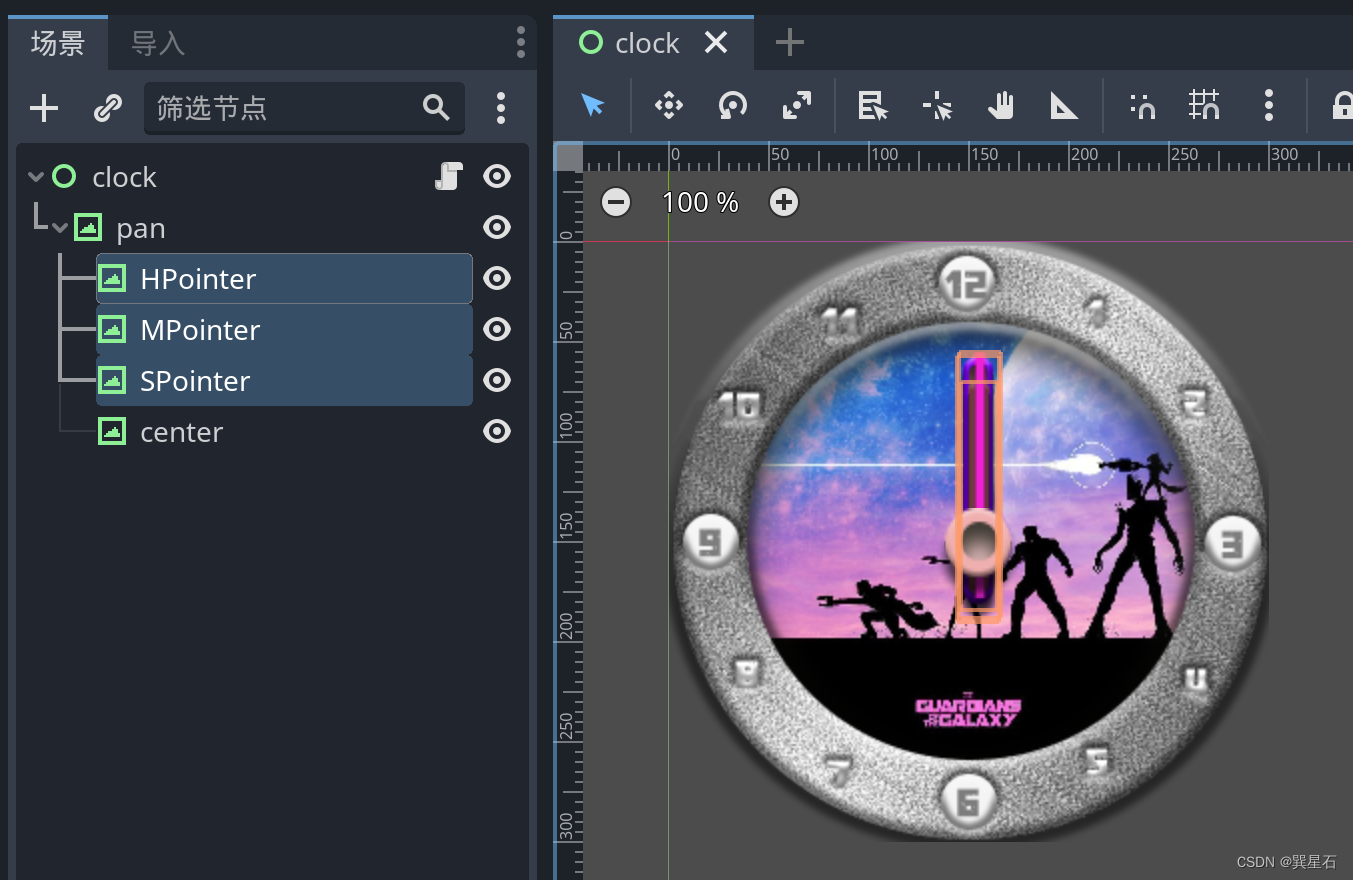The width and height of the screenshot is (1353, 880).
Task: Hide the center node
Action: point(497,431)
